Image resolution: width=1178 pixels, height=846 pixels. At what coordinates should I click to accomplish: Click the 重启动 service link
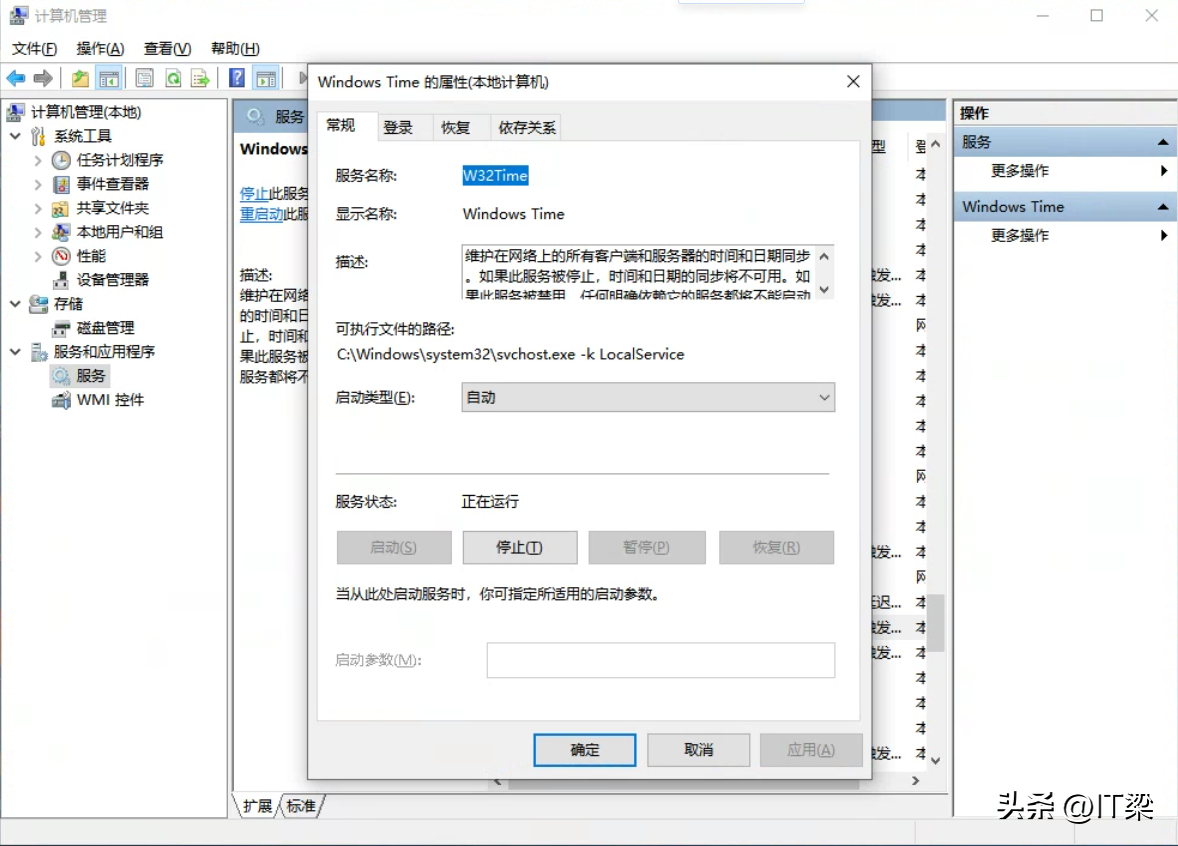(x=261, y=214)
